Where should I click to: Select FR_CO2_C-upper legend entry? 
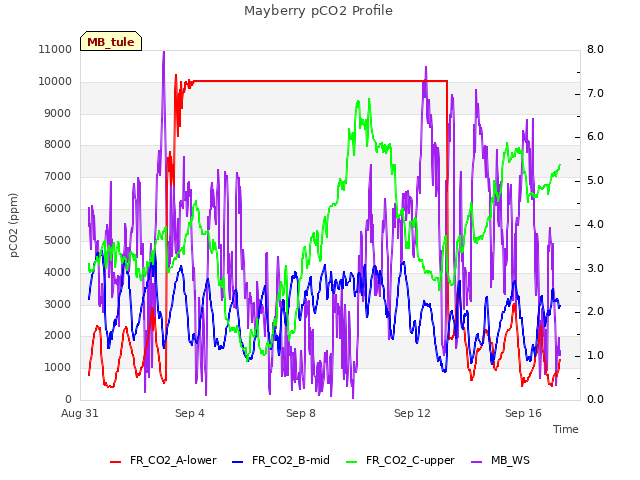(400, 460)
